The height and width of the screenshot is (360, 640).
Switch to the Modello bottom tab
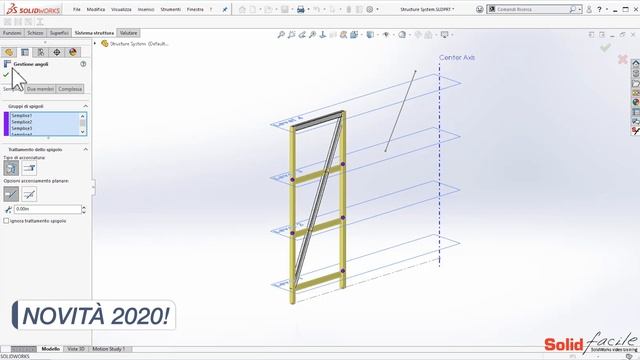pos(51,349)
